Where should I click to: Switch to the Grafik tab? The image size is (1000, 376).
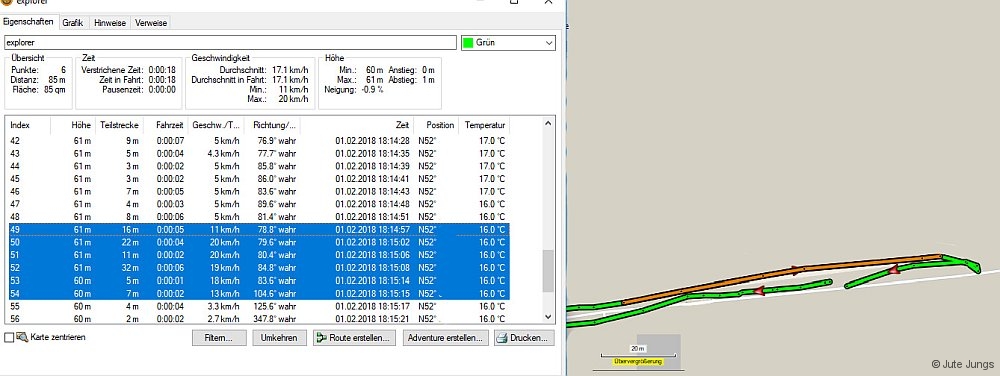tap(73, 23)
